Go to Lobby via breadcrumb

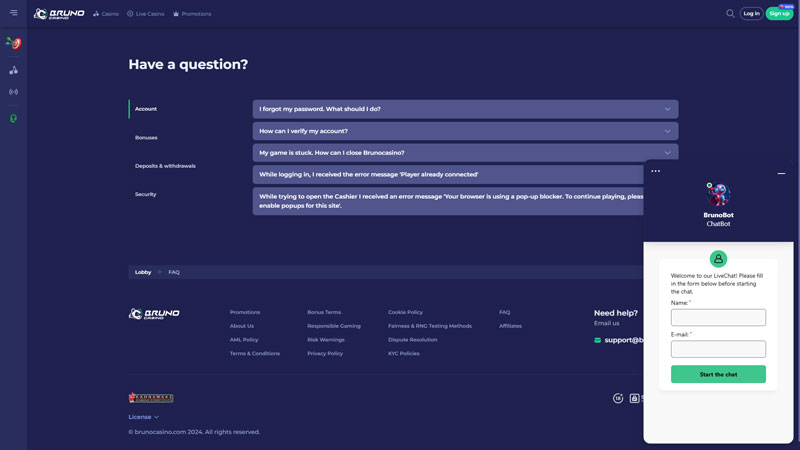(143, 272)
